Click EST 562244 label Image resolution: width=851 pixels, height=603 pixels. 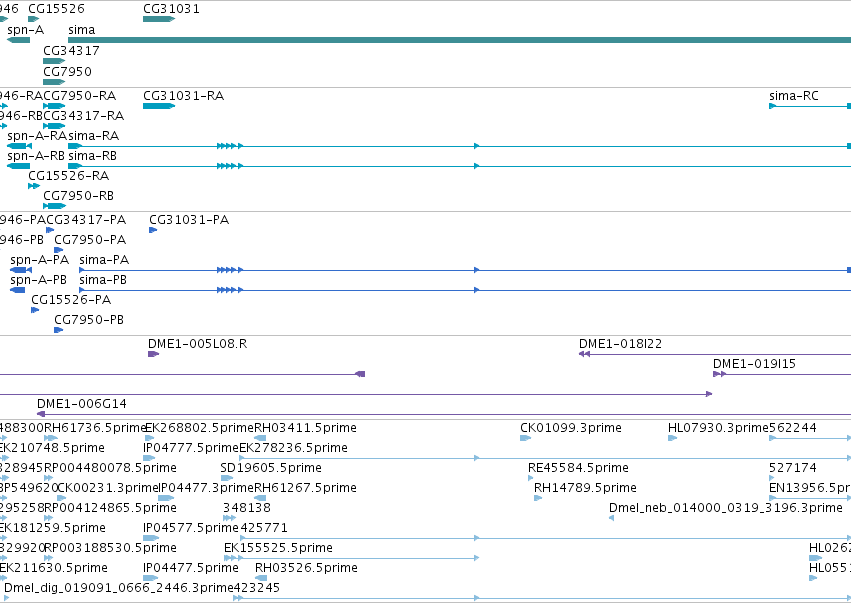tap(793, 428)
